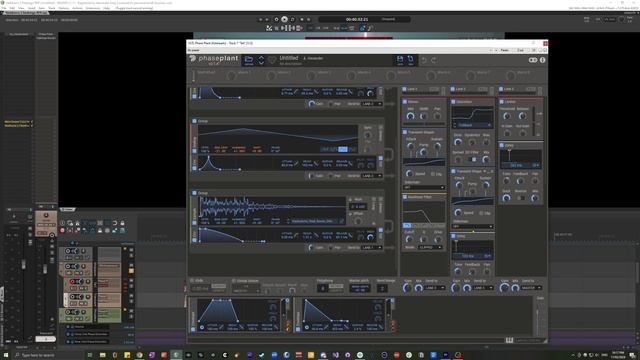Toggle the Lane 3 enable checkbox

(x=501, y=89)
